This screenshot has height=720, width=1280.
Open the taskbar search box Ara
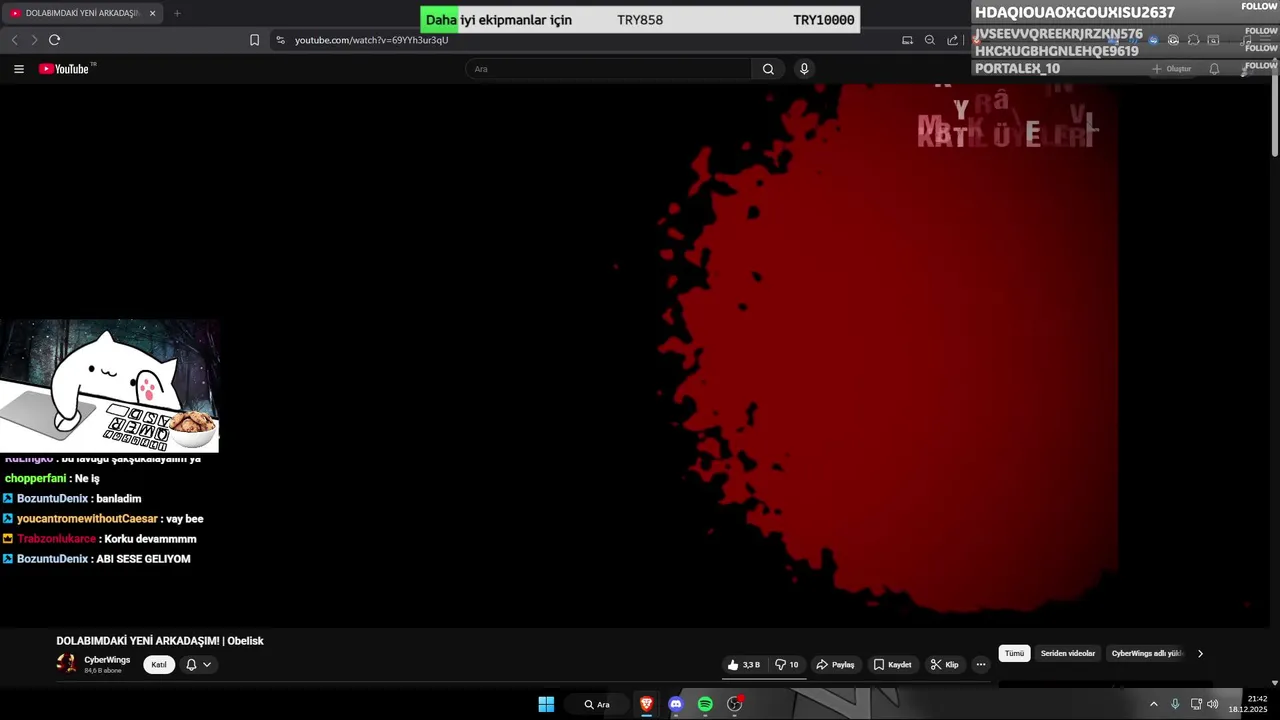[x=597, y=704]
